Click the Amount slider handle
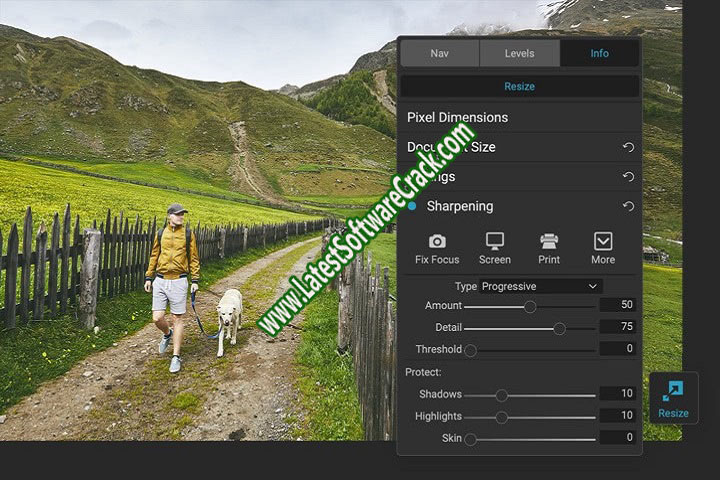720x480 pixels. pyautogui.click(x=530, y=306)
